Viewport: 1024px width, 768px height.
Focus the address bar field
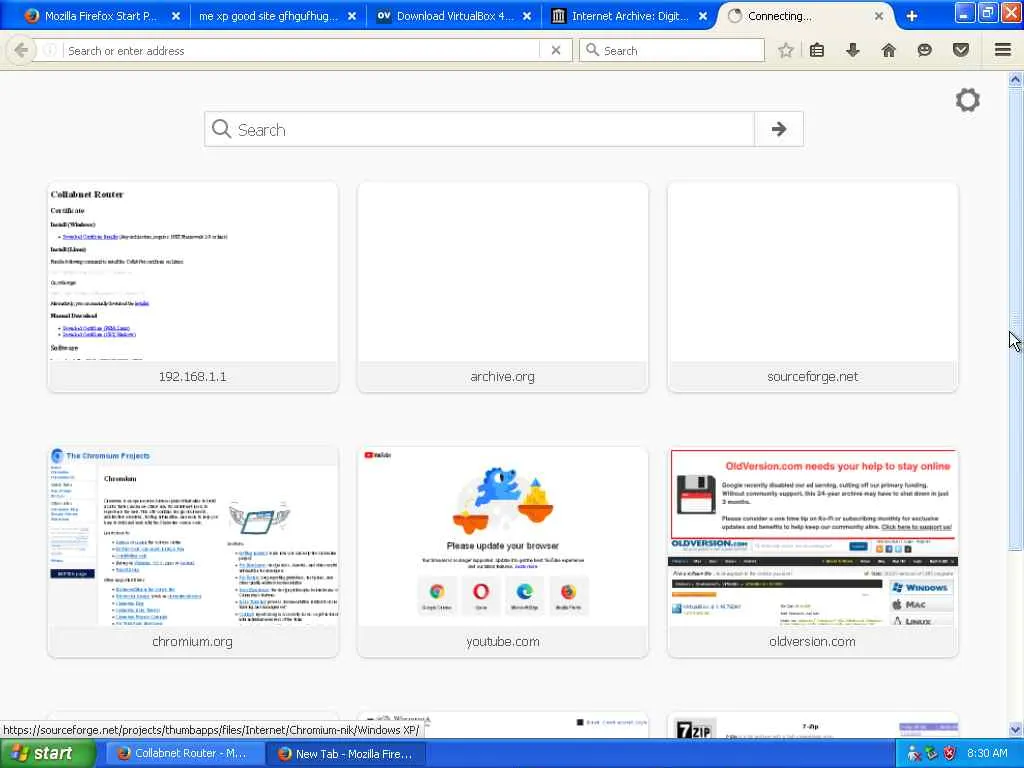click(x=300, y=50)
